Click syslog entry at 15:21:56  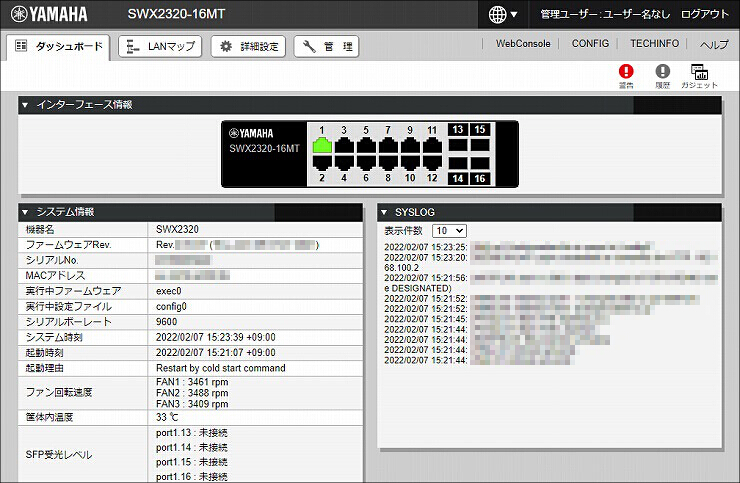[x=551, y=283]
